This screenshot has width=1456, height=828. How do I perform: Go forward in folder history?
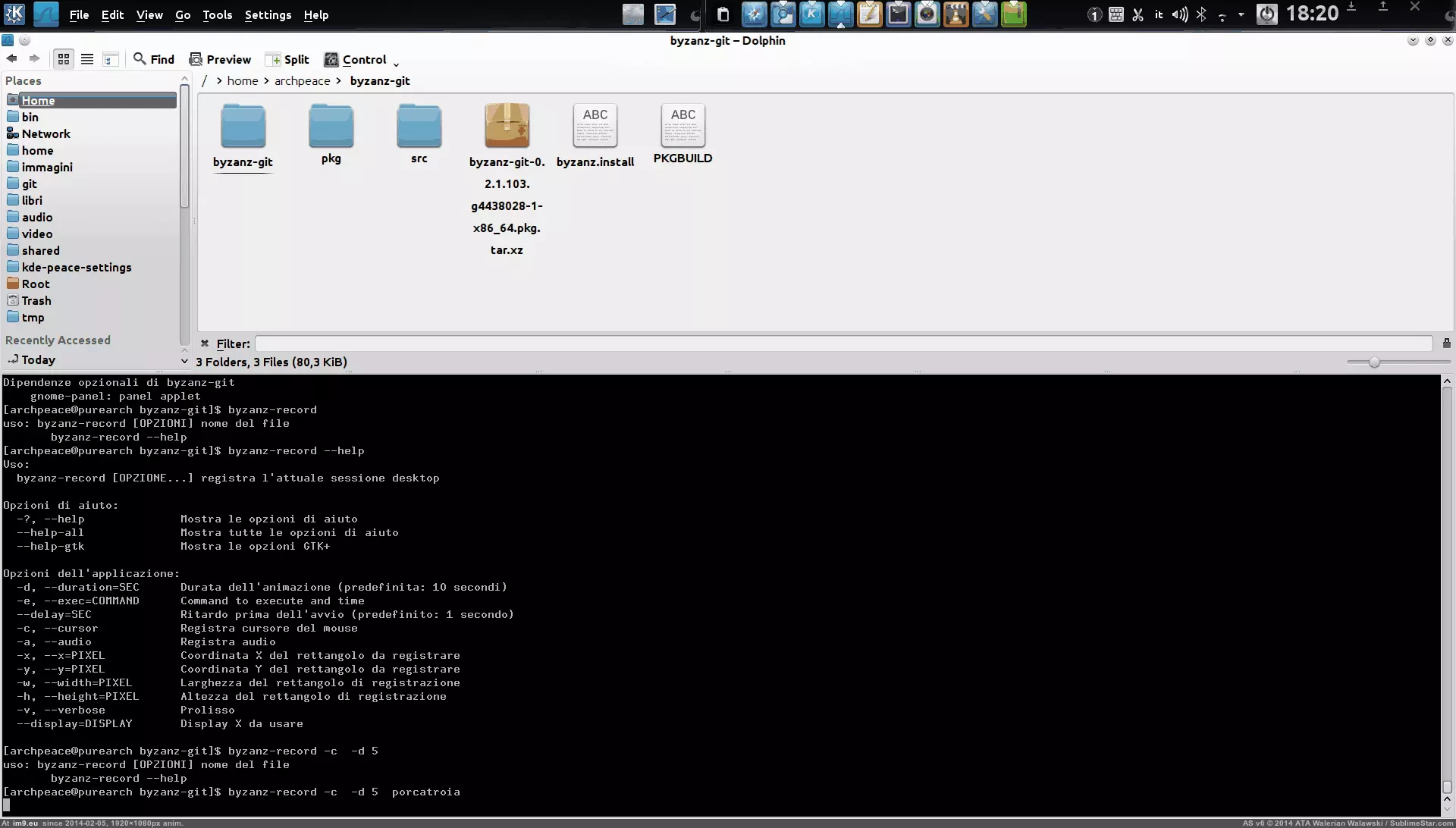click(35, 59)
